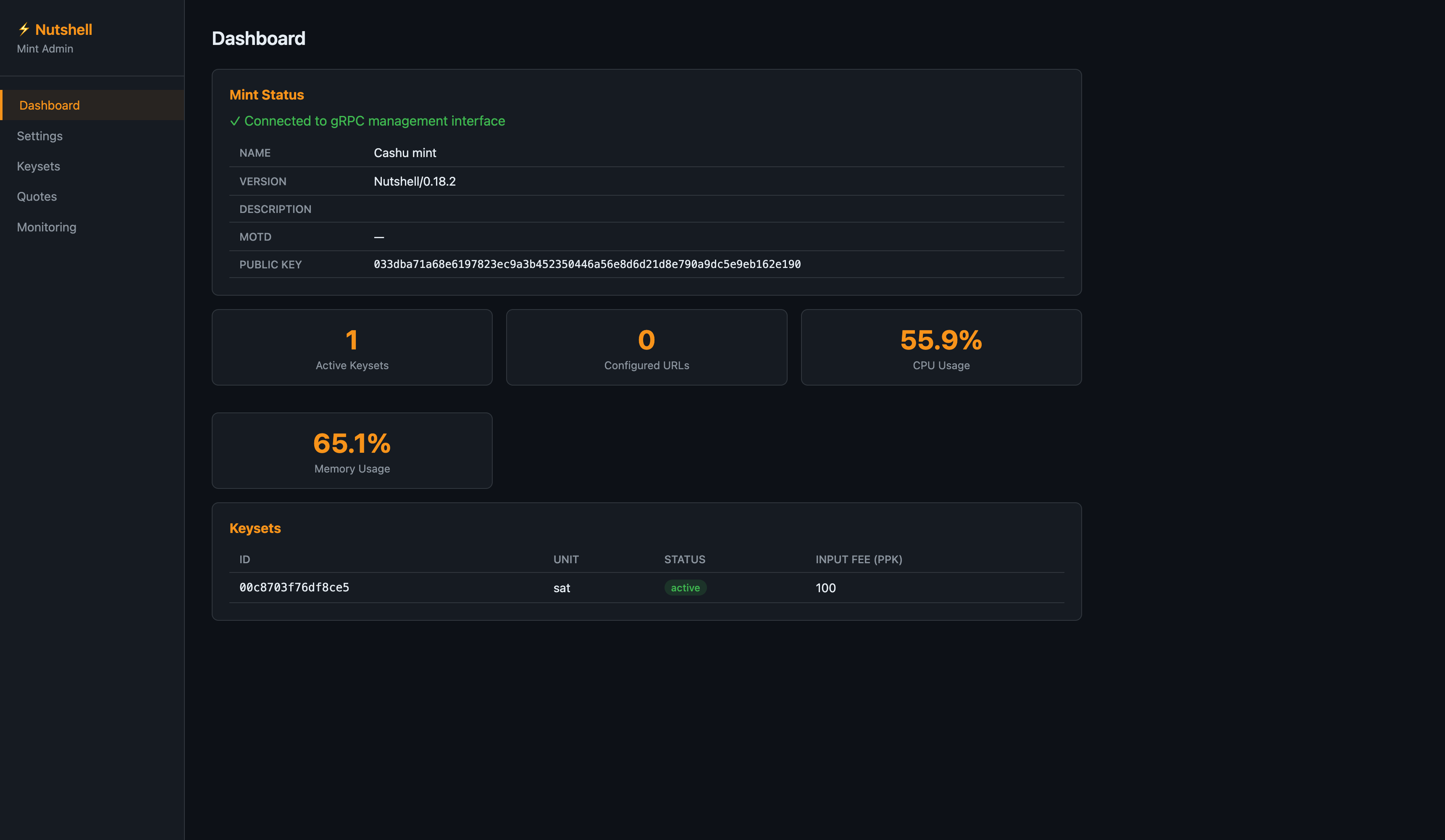The width and height of the screenshot is (1445, 840).
Task: Click the STATUS column header
Action: coord(684,559)
